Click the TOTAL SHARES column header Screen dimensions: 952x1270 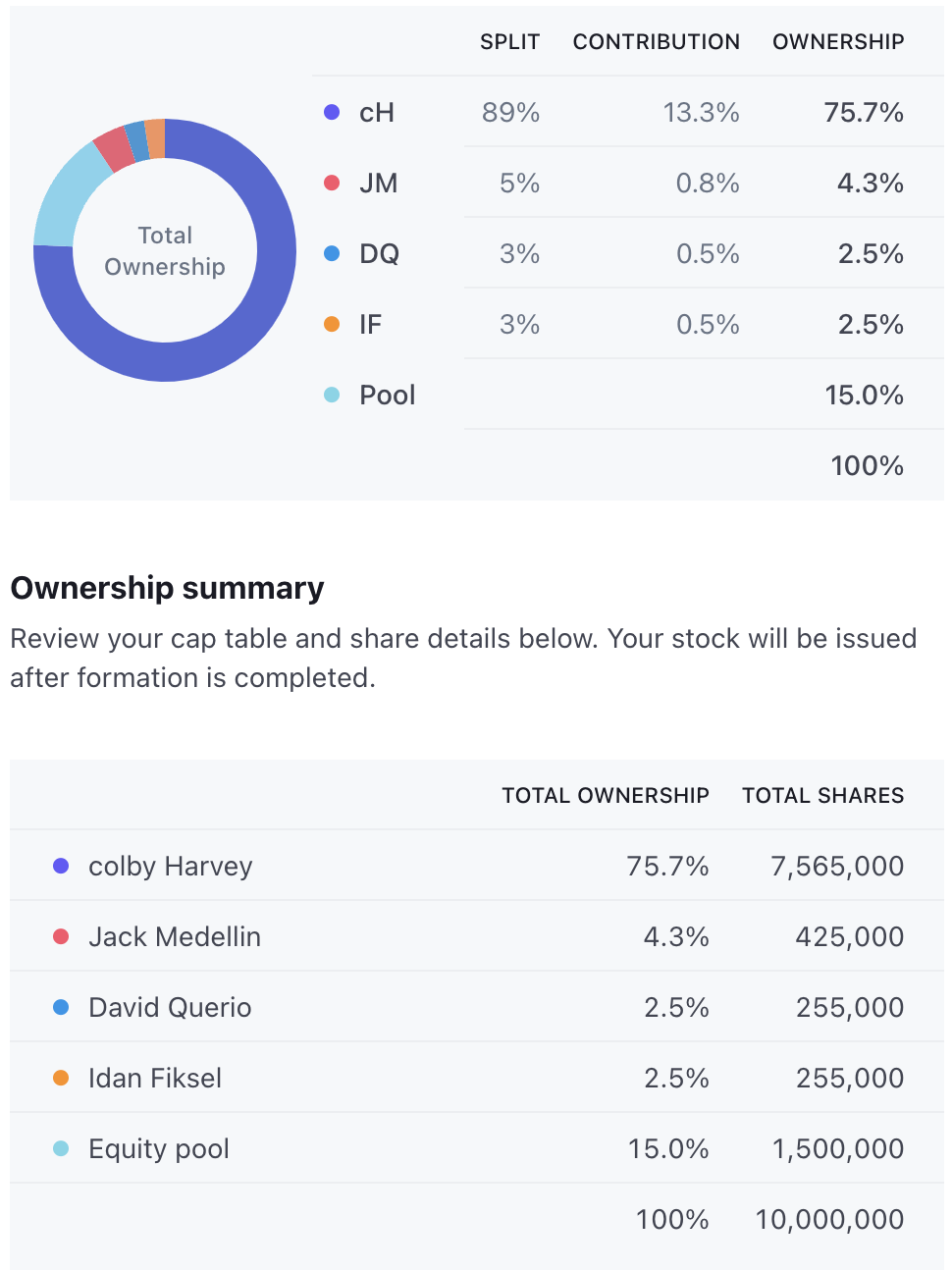click(822, 796)
